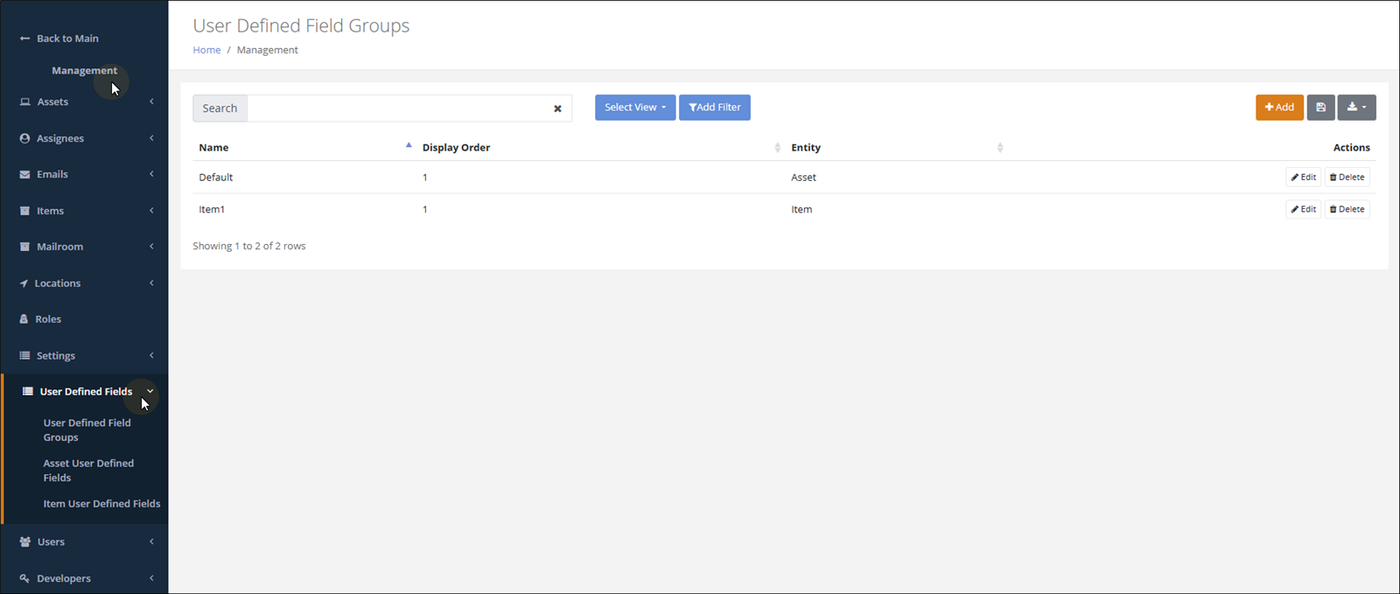Open the Select View dropdown
Screen dimensions: 1400x594
coord(635,107)
